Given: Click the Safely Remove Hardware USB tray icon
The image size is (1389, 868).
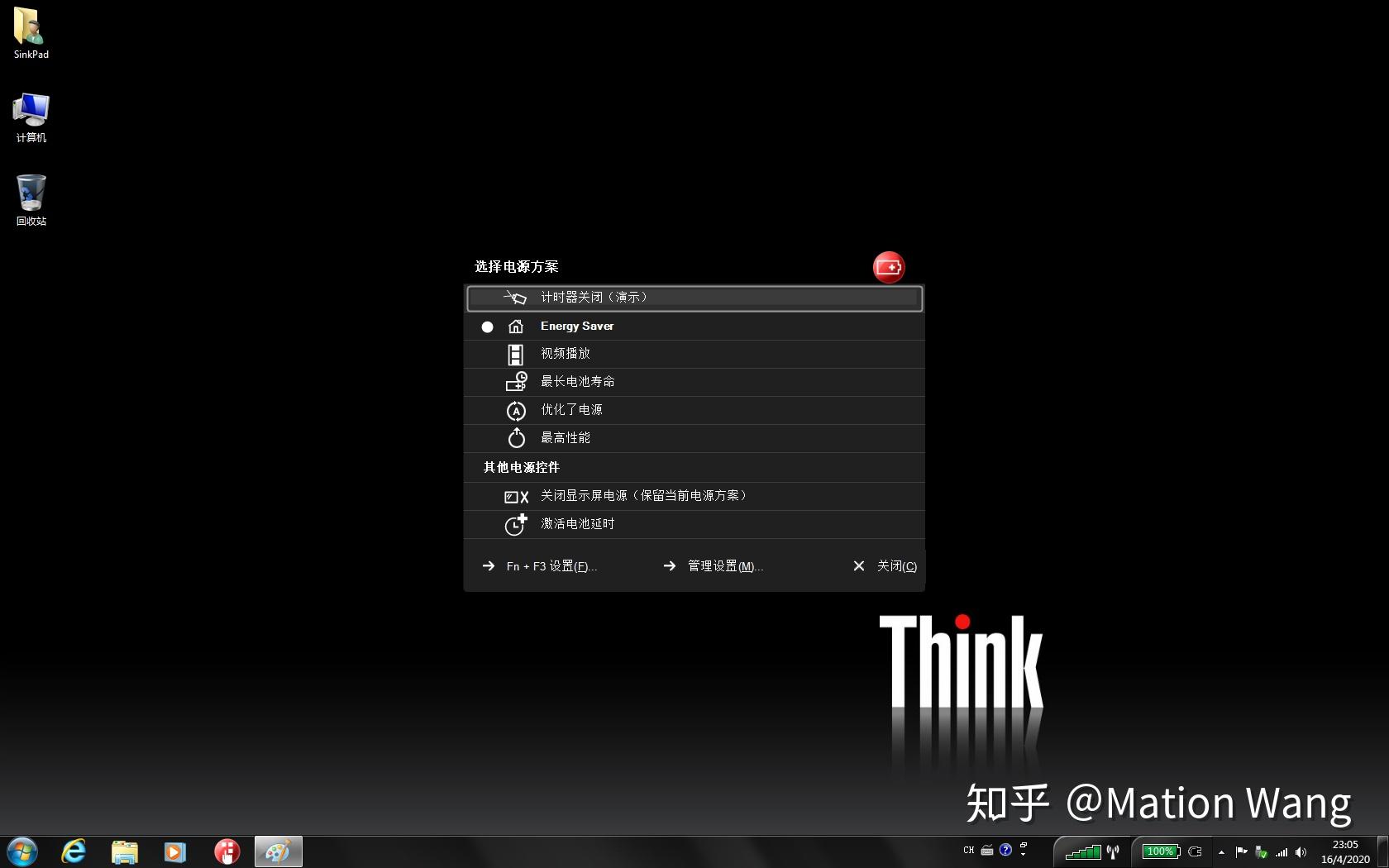Looking at the screenshot, I should coord(1262,852).
